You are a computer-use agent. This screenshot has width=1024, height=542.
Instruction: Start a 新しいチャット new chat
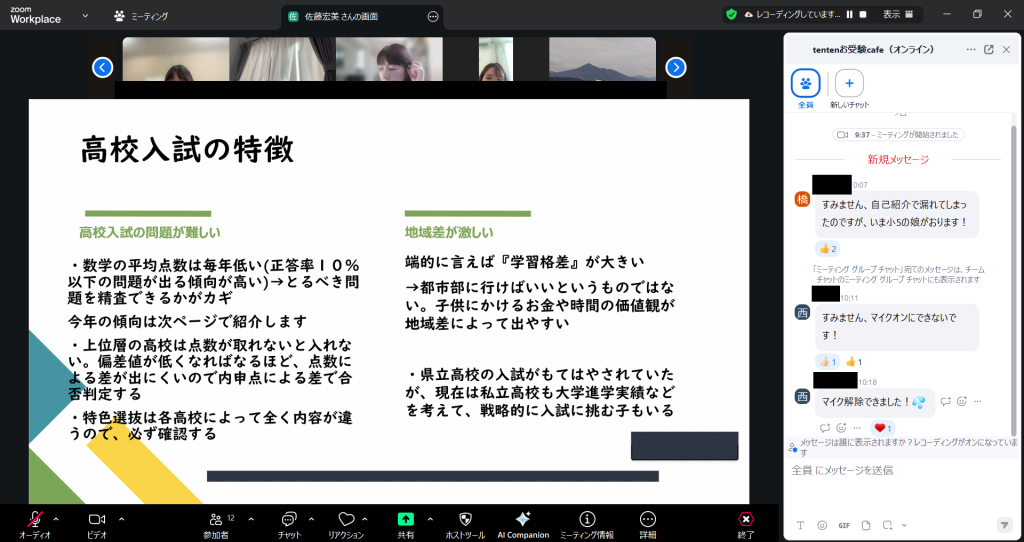(x=849, y=83)
